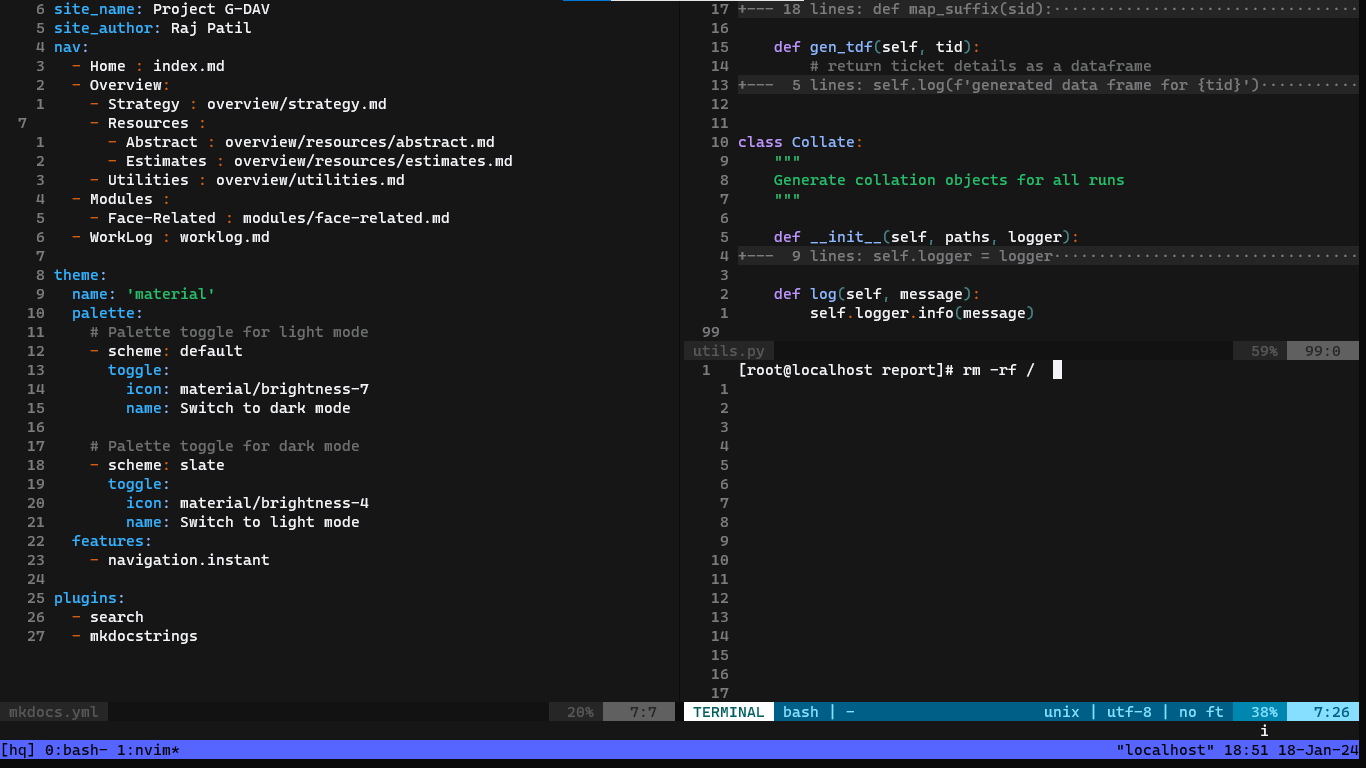The width and height of the screenshot is (1366, 768).
Task: Expand fold '5 lines: self.log(f'generated data frame'
Action: pyautogui.click(x=1048, y=85)
